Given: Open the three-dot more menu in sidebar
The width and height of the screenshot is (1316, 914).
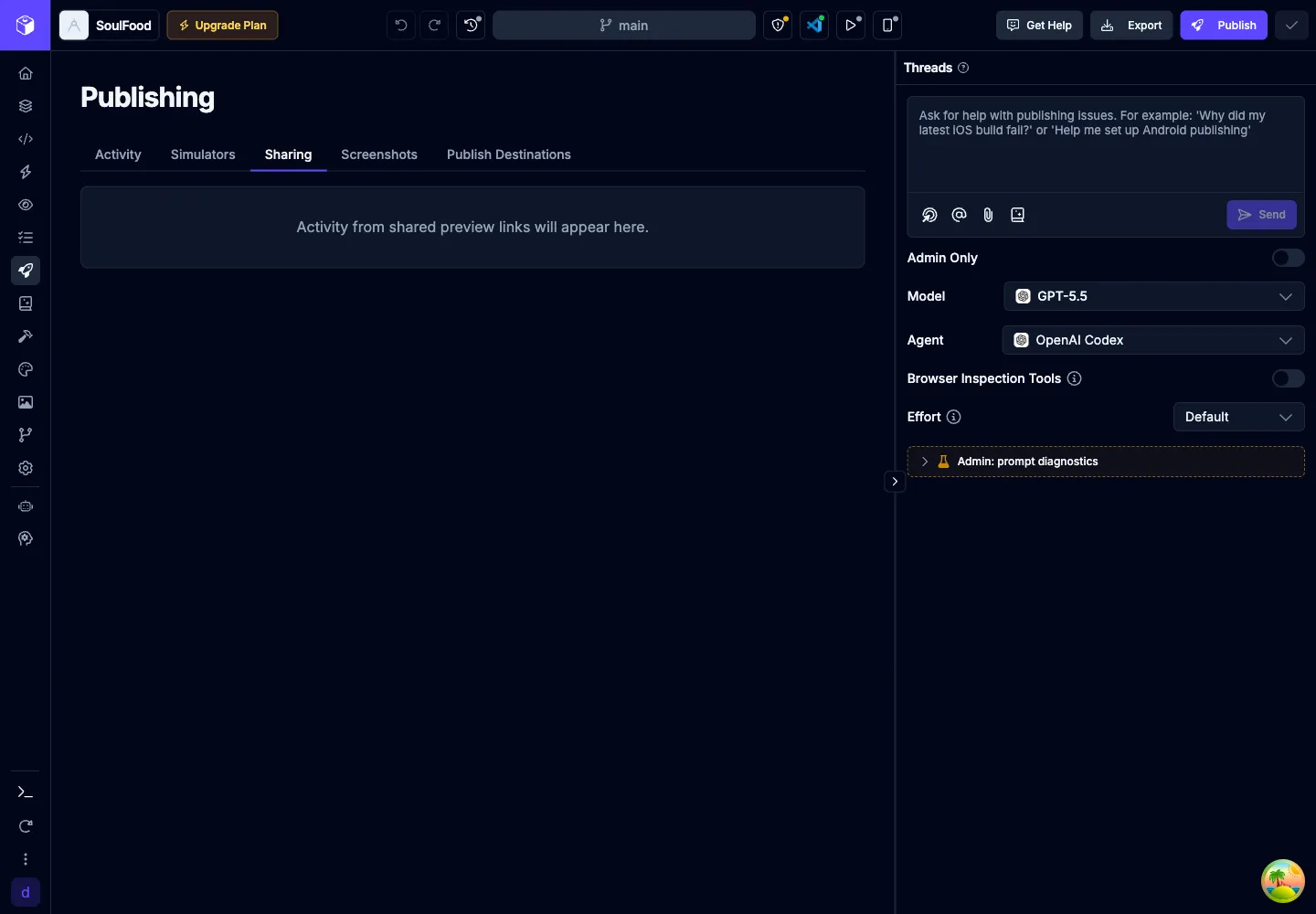Looking at the screenshot, I should pos(26,859).
